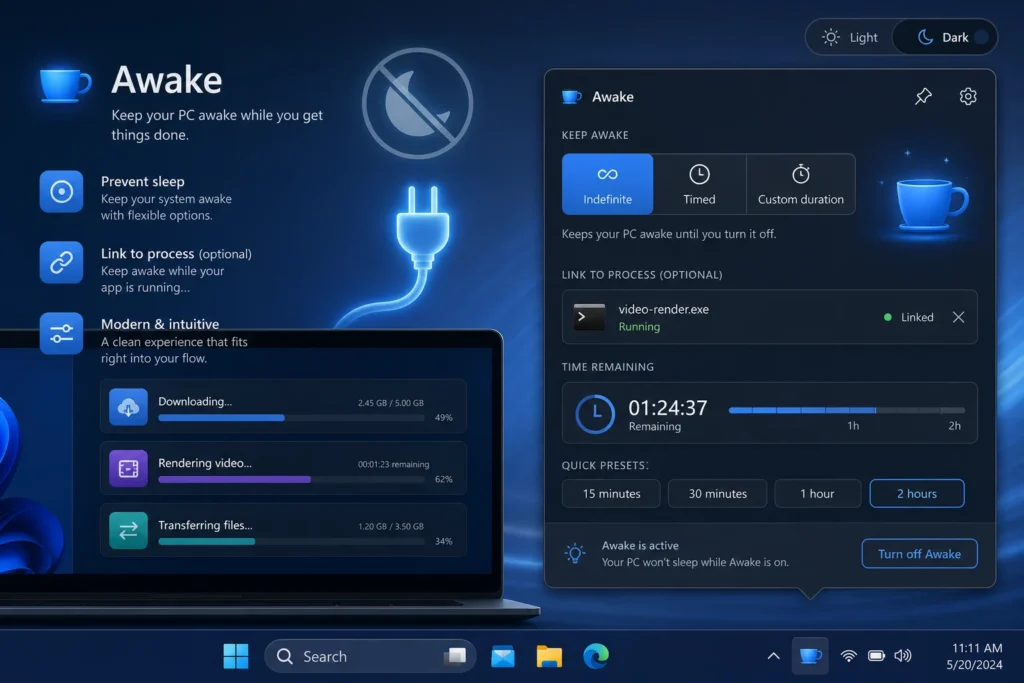1024x683 pixels.
Task: Click the 34% transfer percentage
Action: [x=443, y=541]
